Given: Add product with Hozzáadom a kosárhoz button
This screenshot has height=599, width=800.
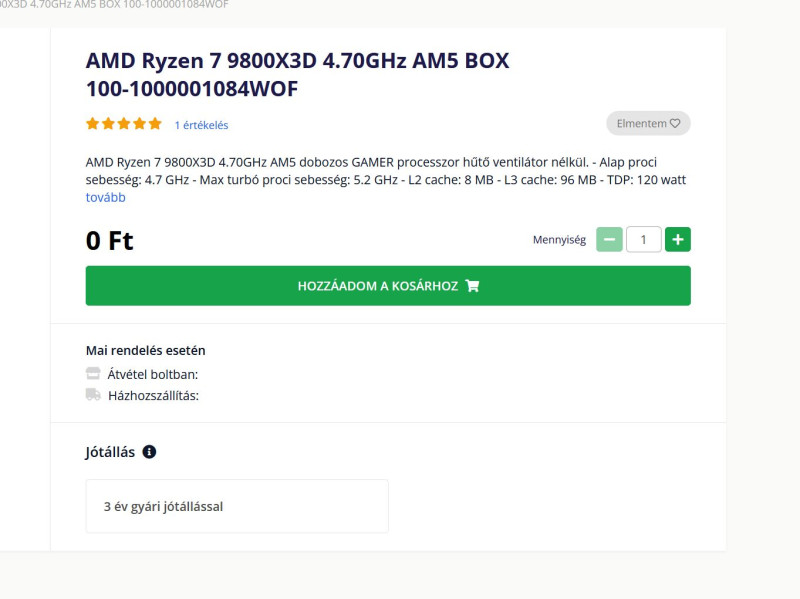Looking at the screenshot, I should (388, 286).
